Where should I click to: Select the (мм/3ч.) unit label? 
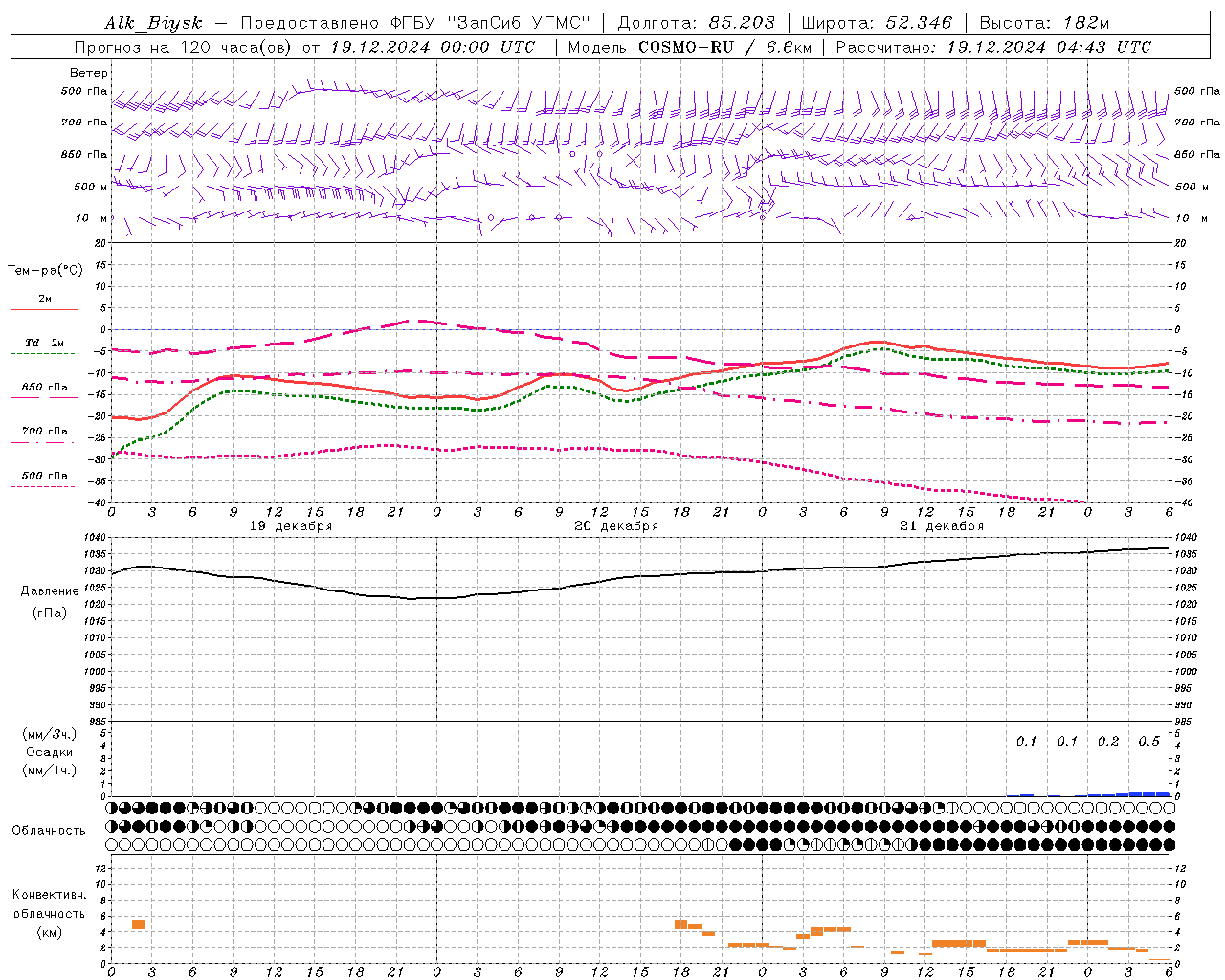[50, 734]
